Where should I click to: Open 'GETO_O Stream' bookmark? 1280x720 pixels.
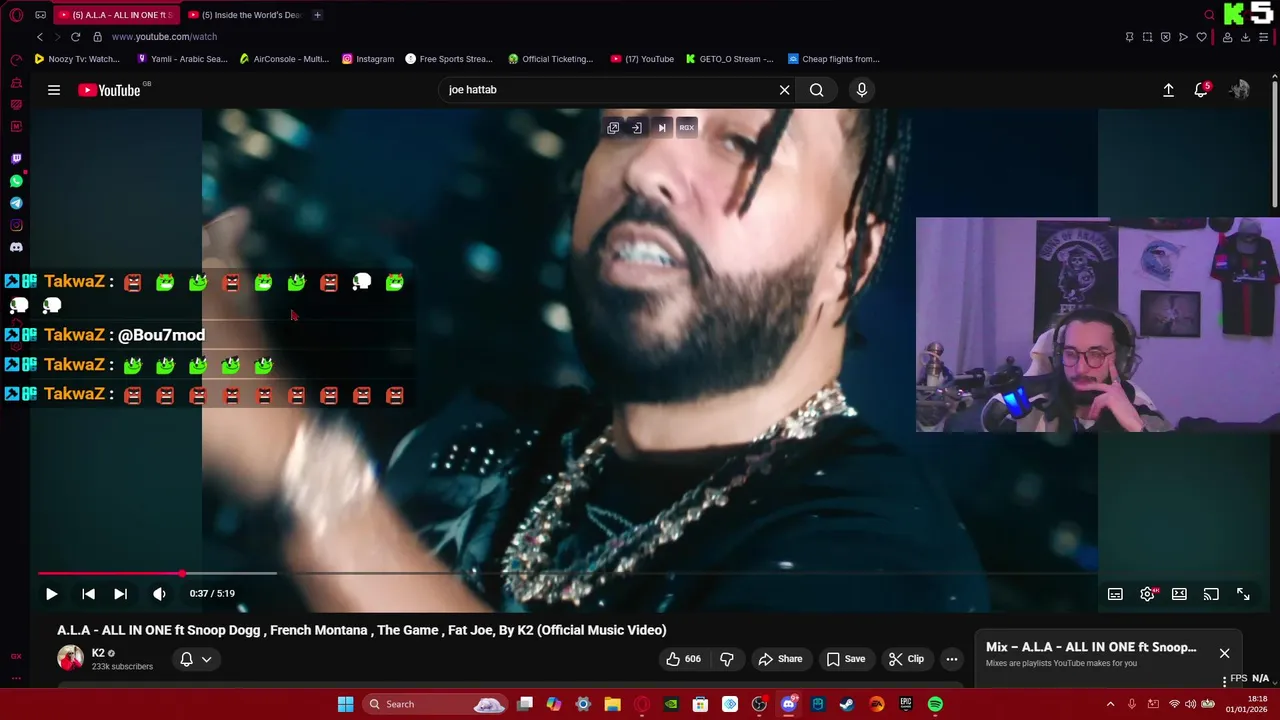point(730,59)
